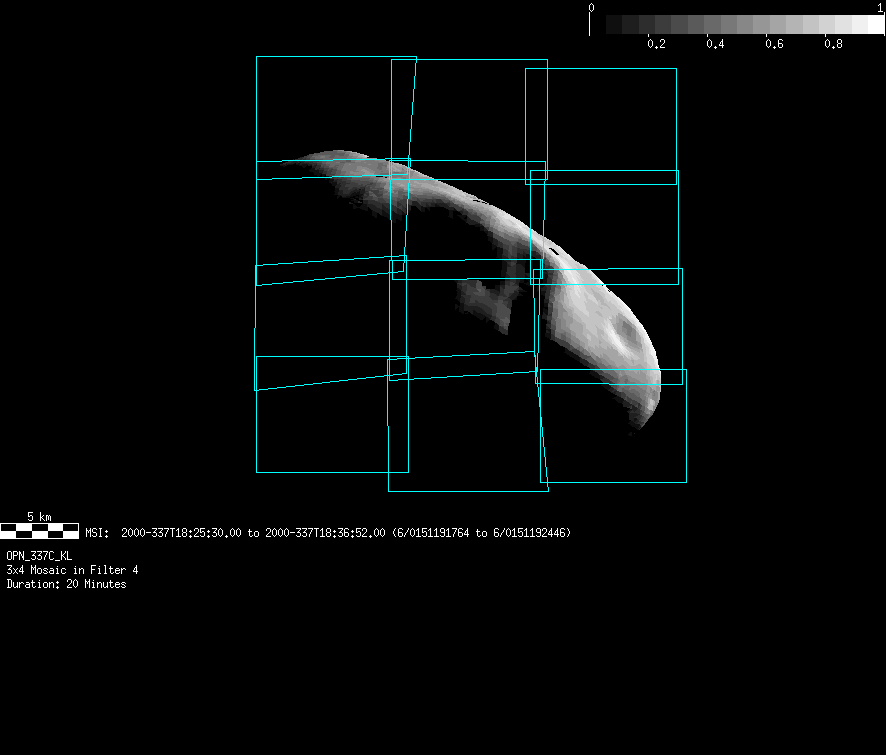Click the "5 km" scale label
886x755 pixels.
pos(39,516)
